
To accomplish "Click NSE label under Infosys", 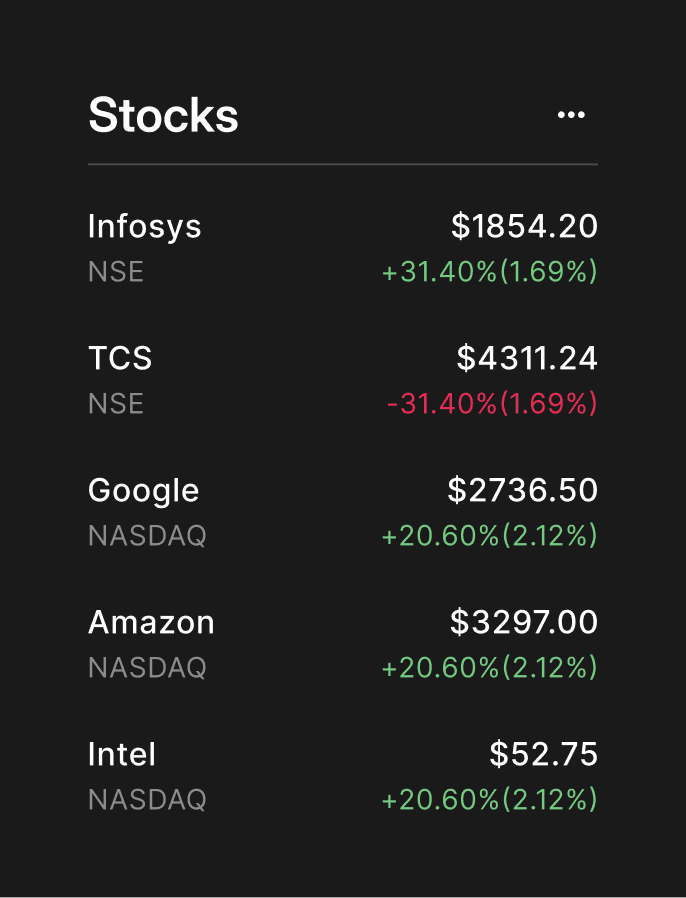I will [x=116, y=271].
